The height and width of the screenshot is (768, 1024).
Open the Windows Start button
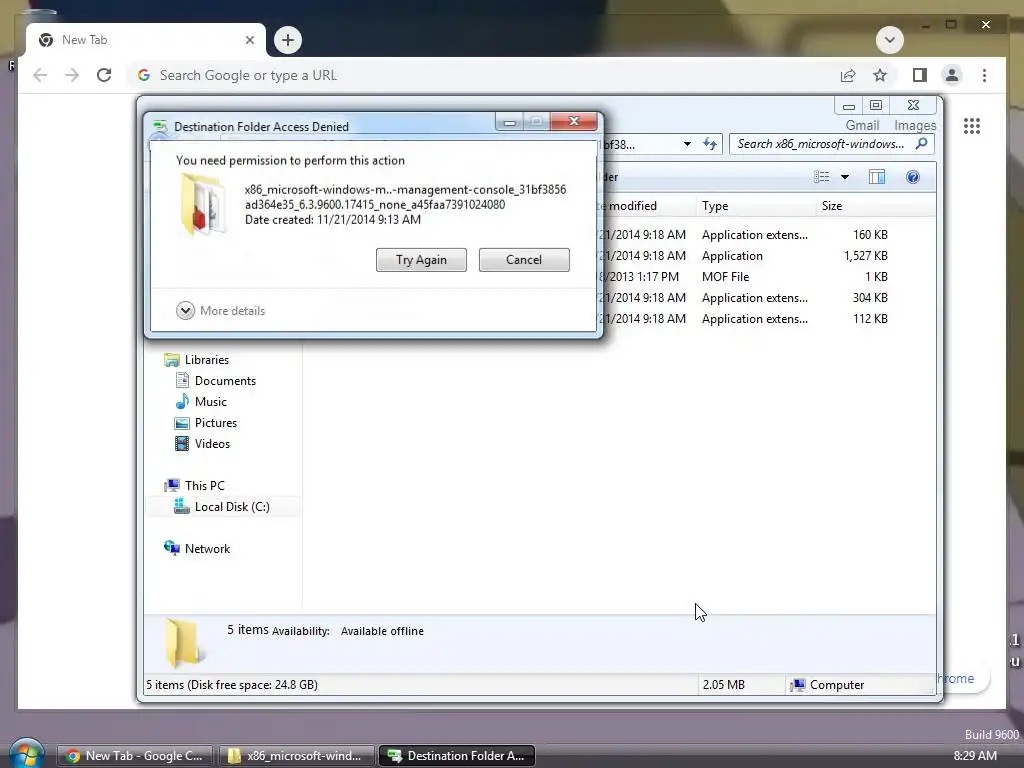tap(27, 754)
